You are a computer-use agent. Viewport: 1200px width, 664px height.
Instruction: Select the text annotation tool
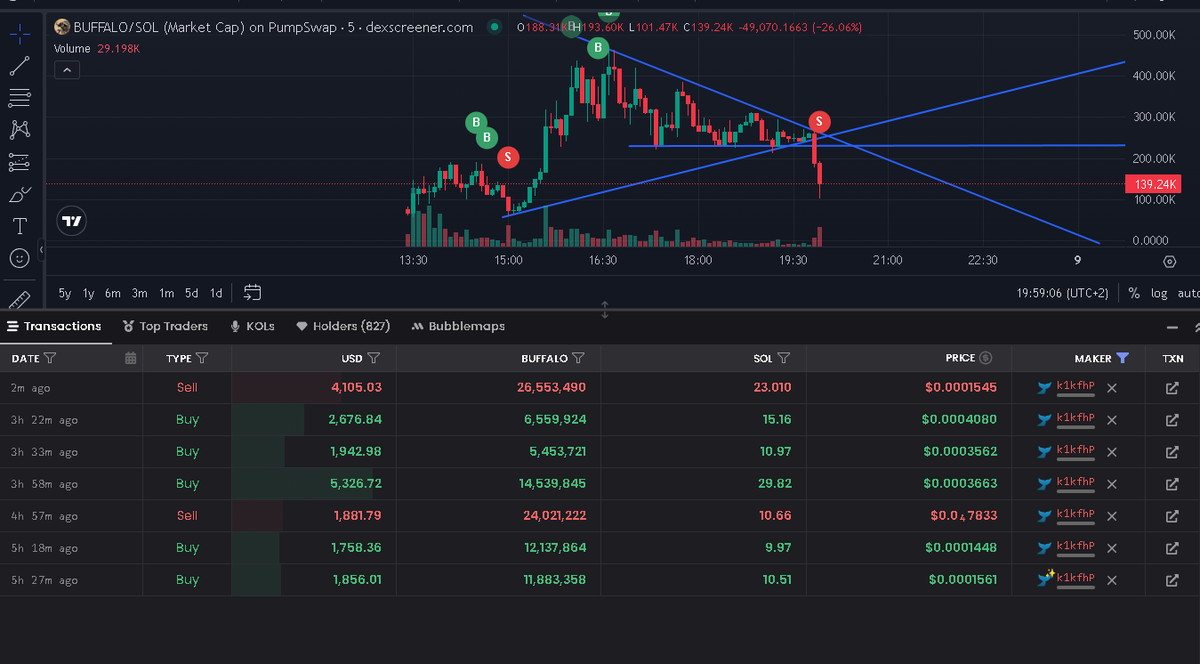[x=19, y=226]
